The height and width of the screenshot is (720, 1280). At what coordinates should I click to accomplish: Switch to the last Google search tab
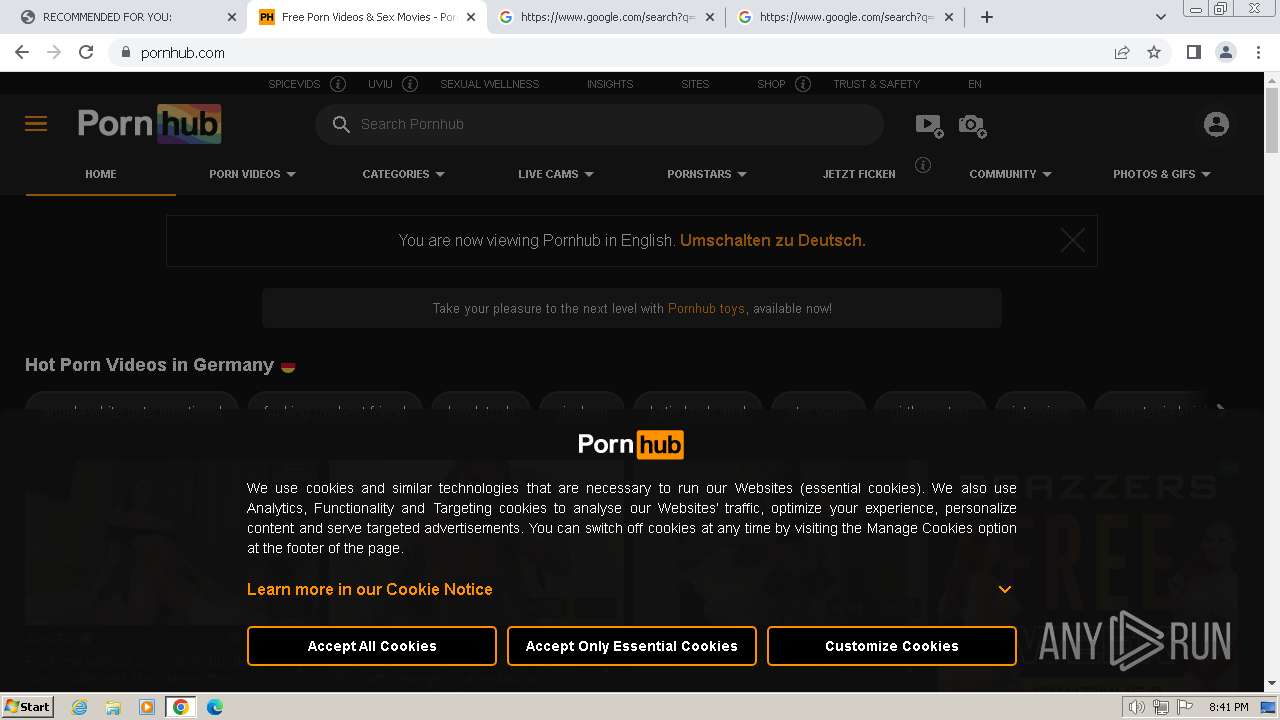pos(845,17)
